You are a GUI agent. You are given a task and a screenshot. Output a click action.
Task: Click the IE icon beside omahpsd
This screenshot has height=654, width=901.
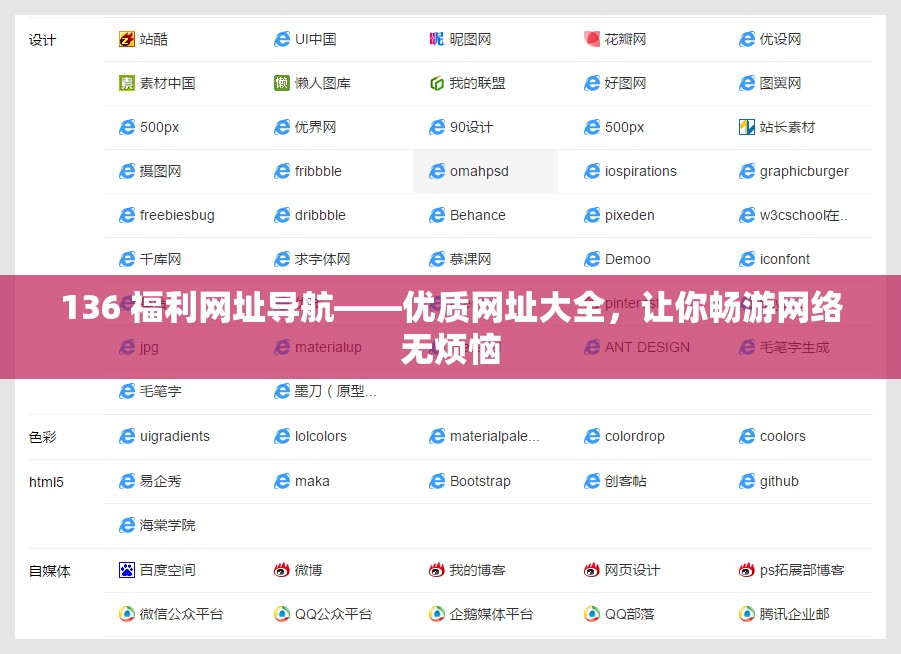tap(437, 171)
